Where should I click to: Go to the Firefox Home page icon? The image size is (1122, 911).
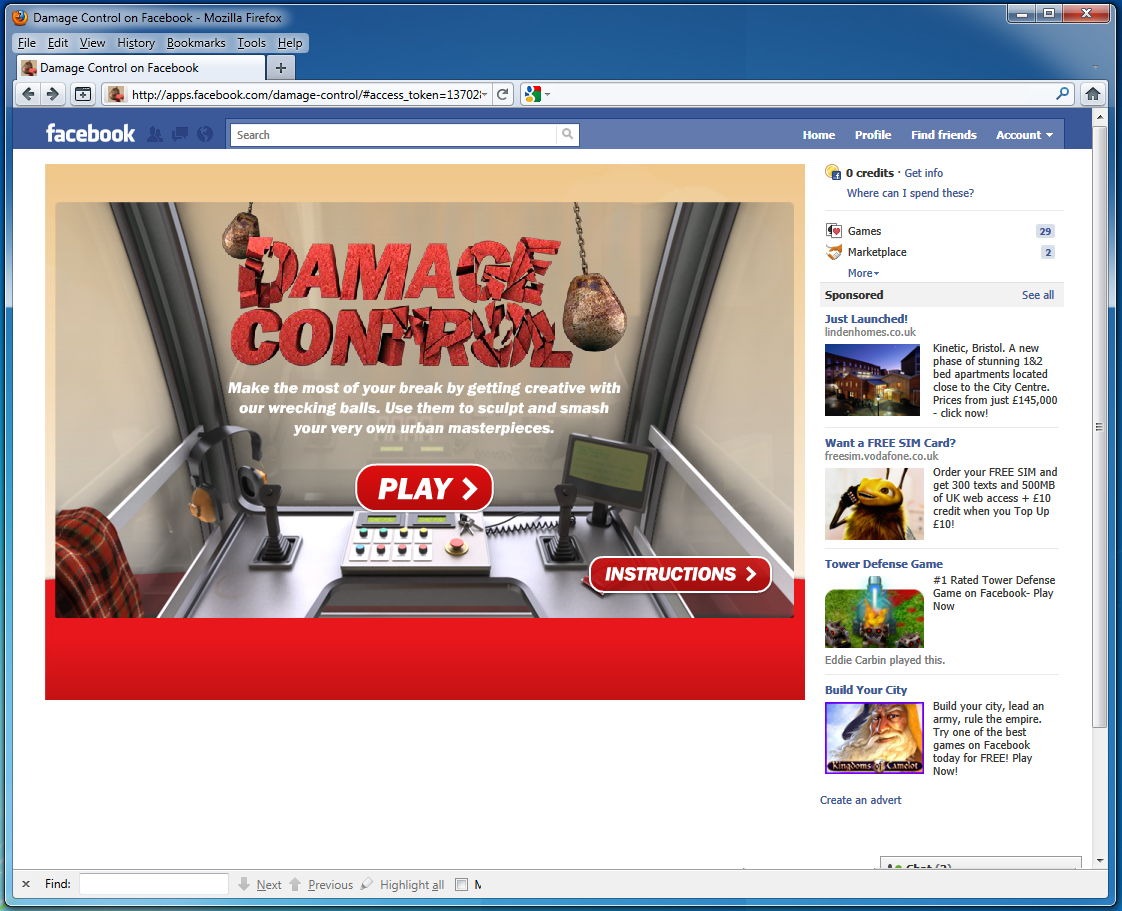pos(1093,94)
